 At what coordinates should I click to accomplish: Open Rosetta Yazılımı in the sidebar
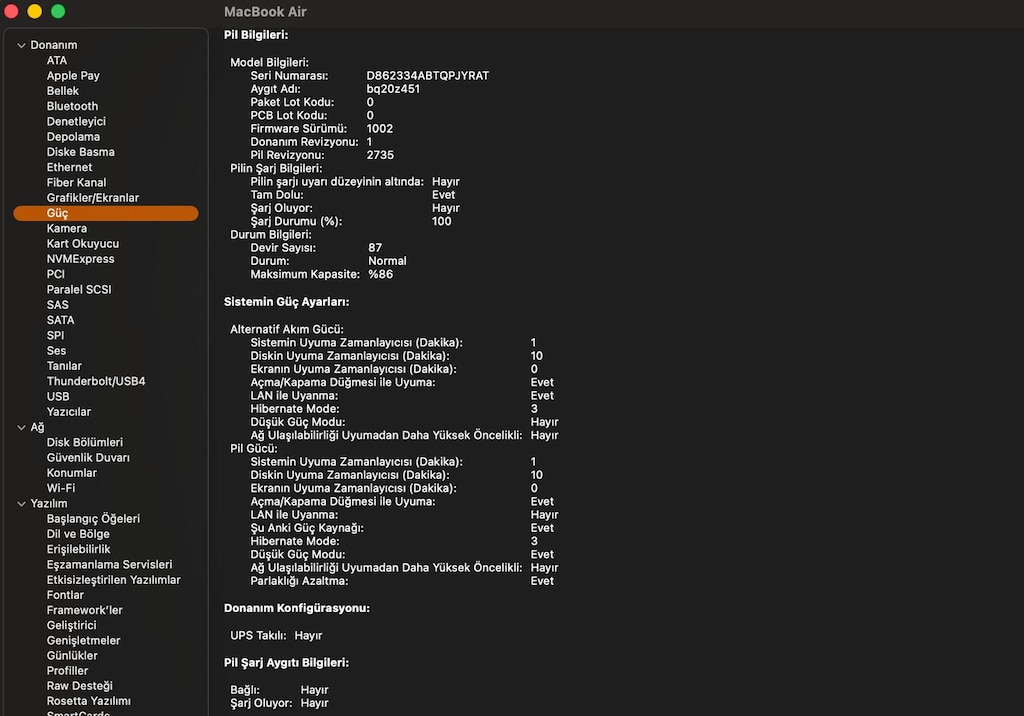point(89,702)
